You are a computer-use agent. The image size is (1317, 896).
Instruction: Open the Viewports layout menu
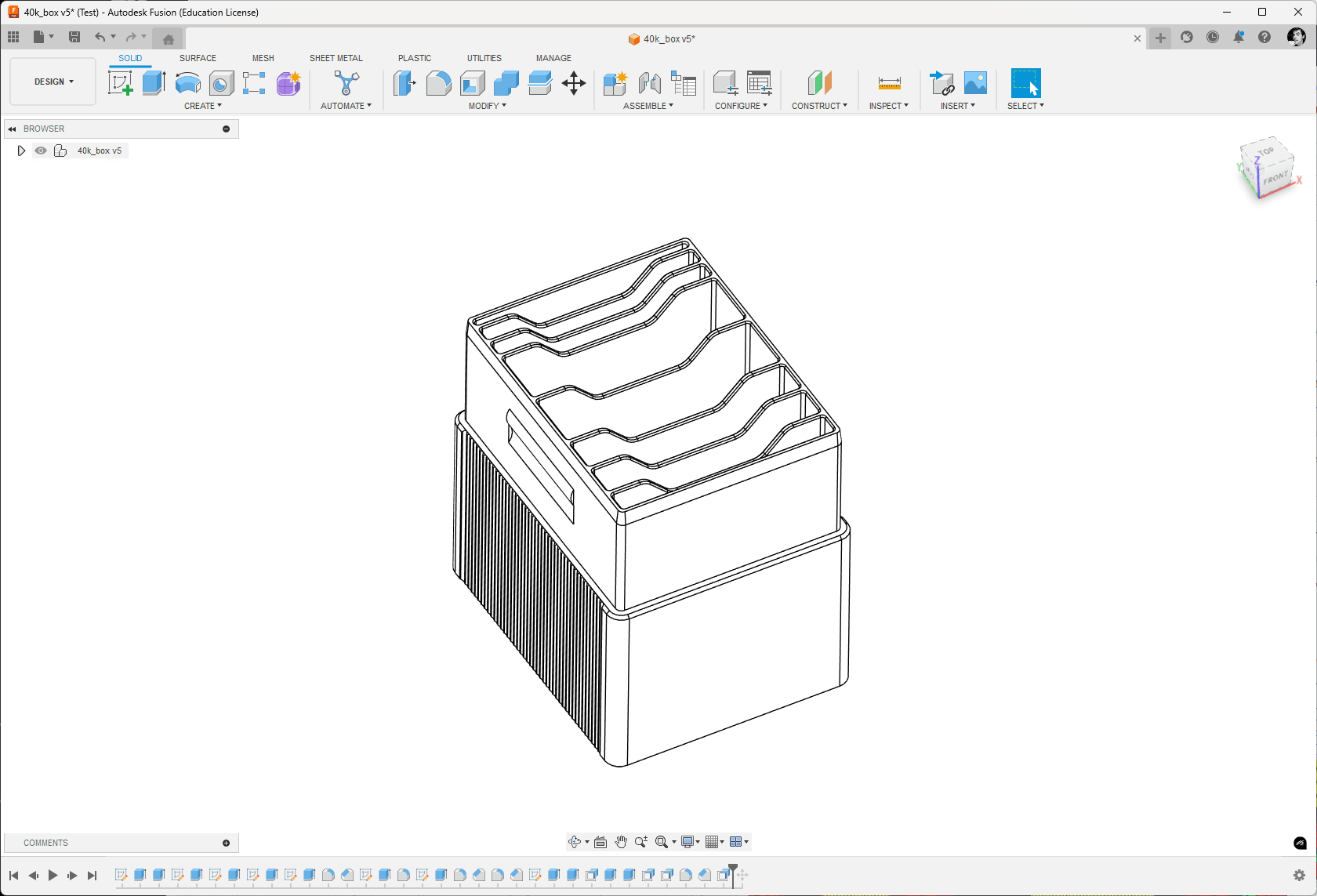[x=738, y=842]
